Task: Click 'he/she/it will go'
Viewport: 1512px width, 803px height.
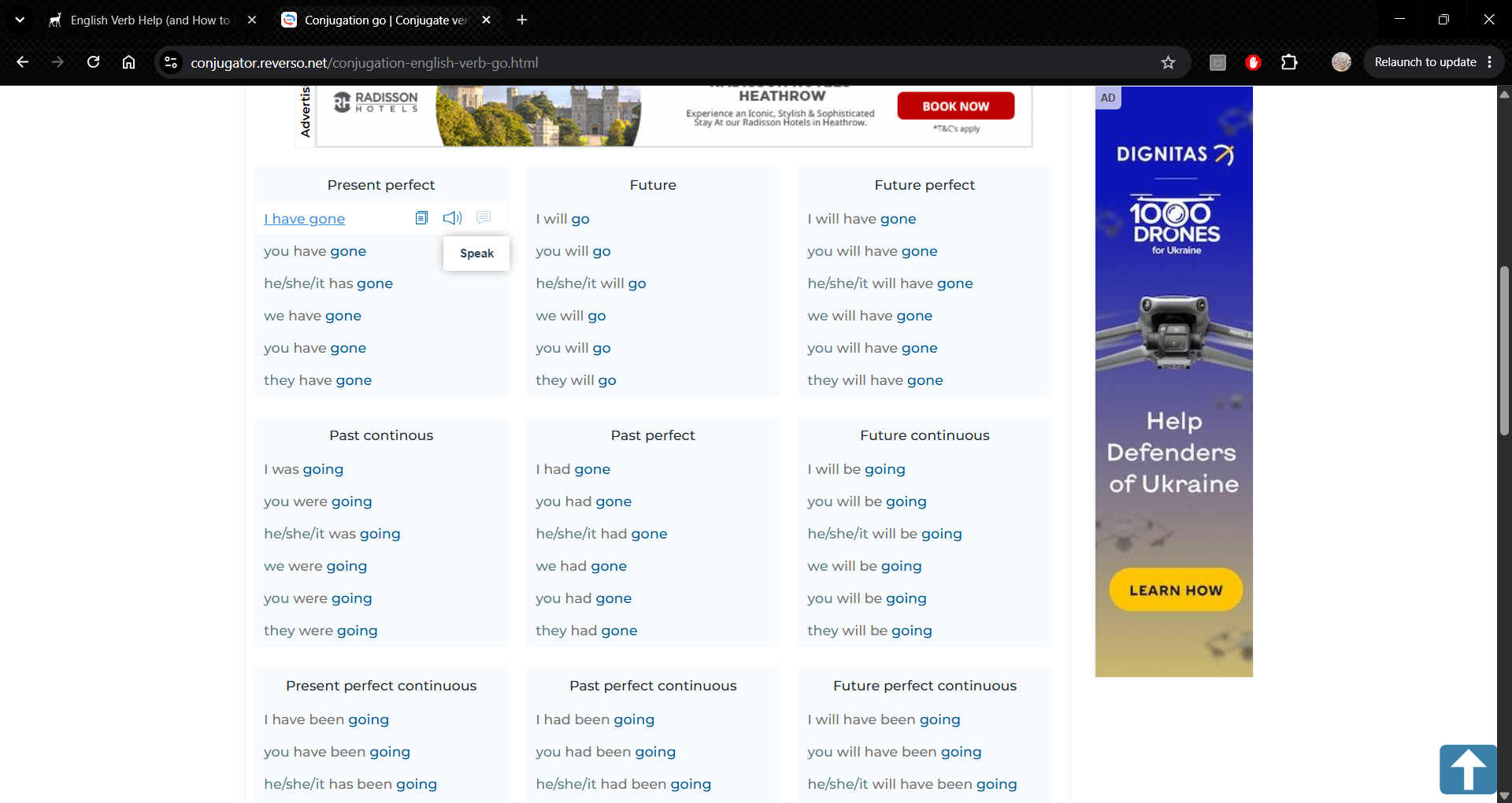Action: [x=591, y=283]
